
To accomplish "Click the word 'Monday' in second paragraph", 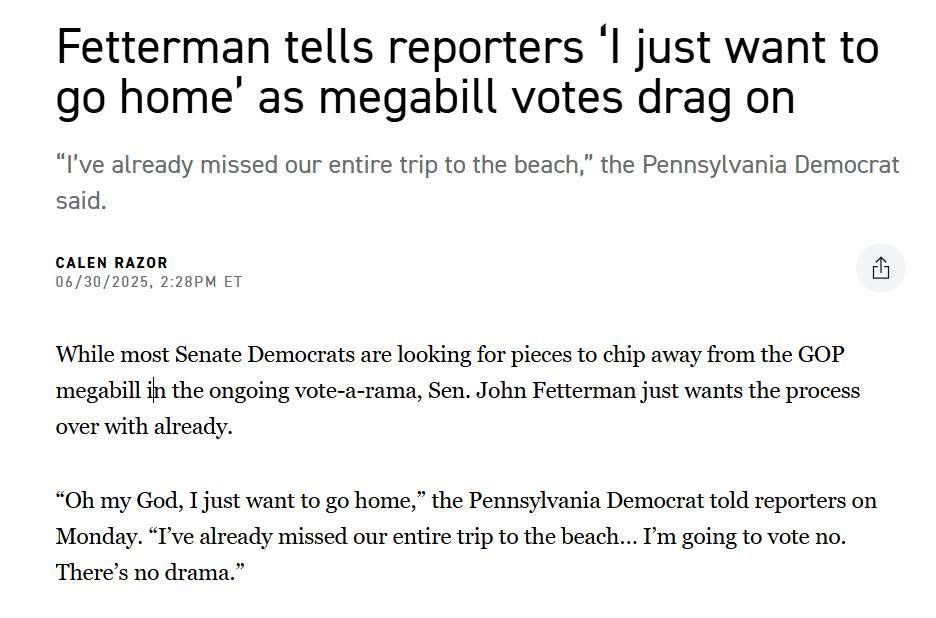I will [x=96, y=537].
